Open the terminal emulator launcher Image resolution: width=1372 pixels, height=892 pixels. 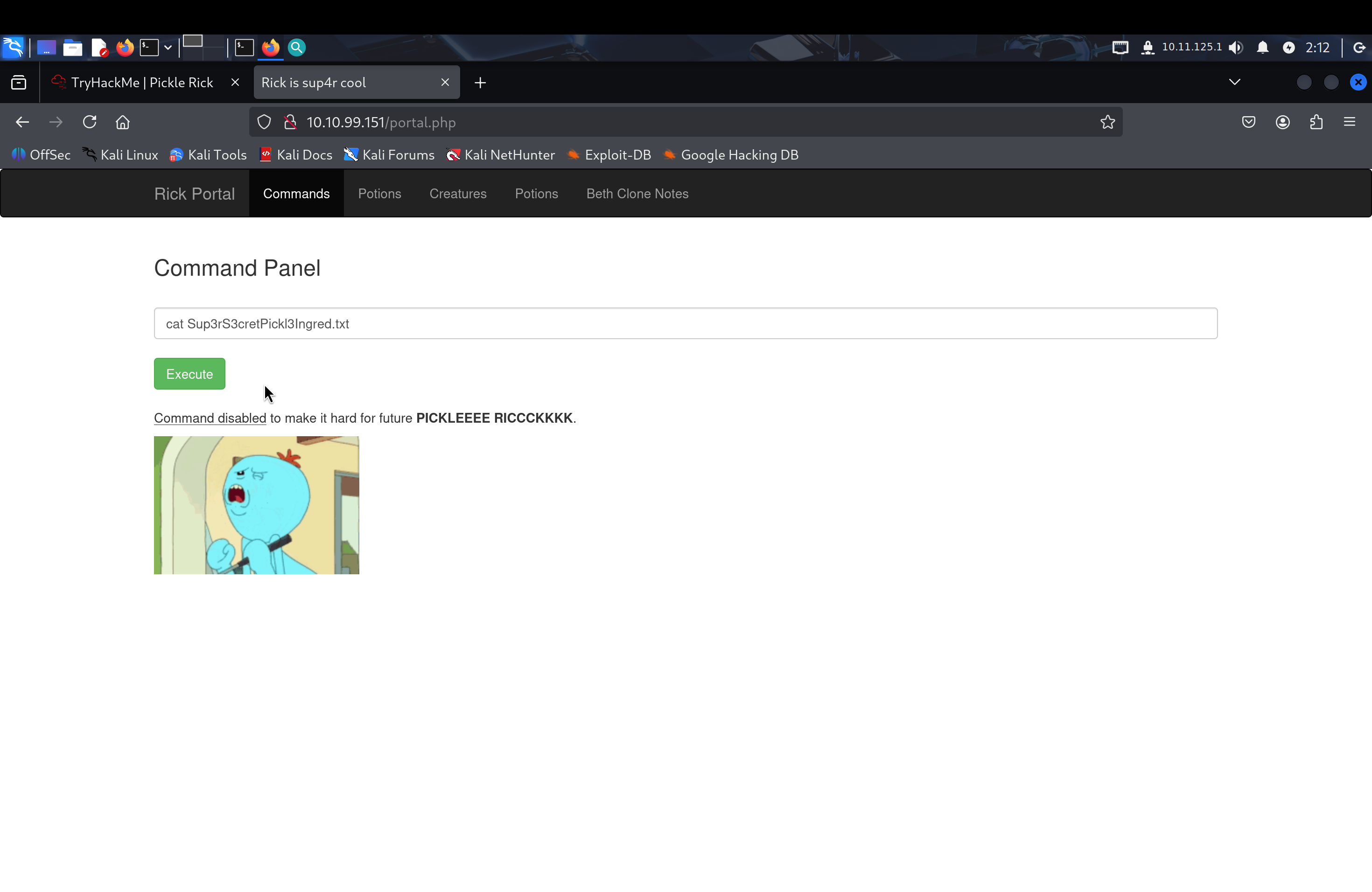tap(149, 47)
